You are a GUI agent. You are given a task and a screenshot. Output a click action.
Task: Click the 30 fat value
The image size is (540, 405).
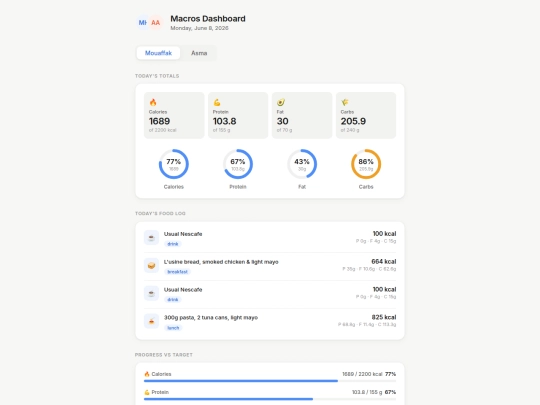(282, 121)
